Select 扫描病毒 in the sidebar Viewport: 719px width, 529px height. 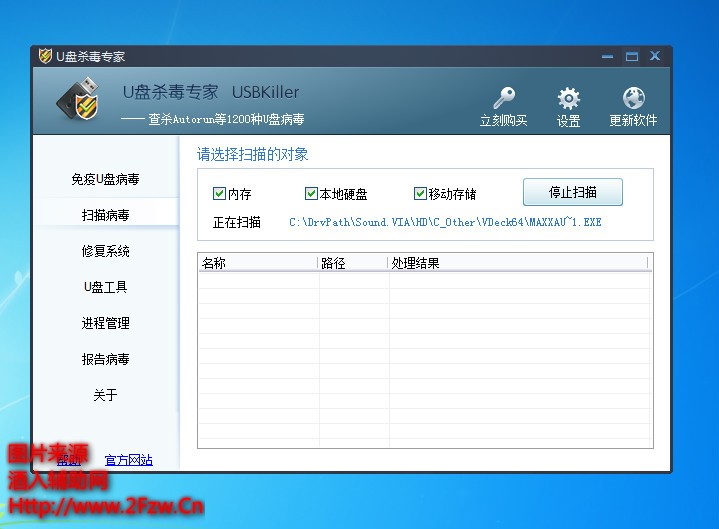(105, 215)
